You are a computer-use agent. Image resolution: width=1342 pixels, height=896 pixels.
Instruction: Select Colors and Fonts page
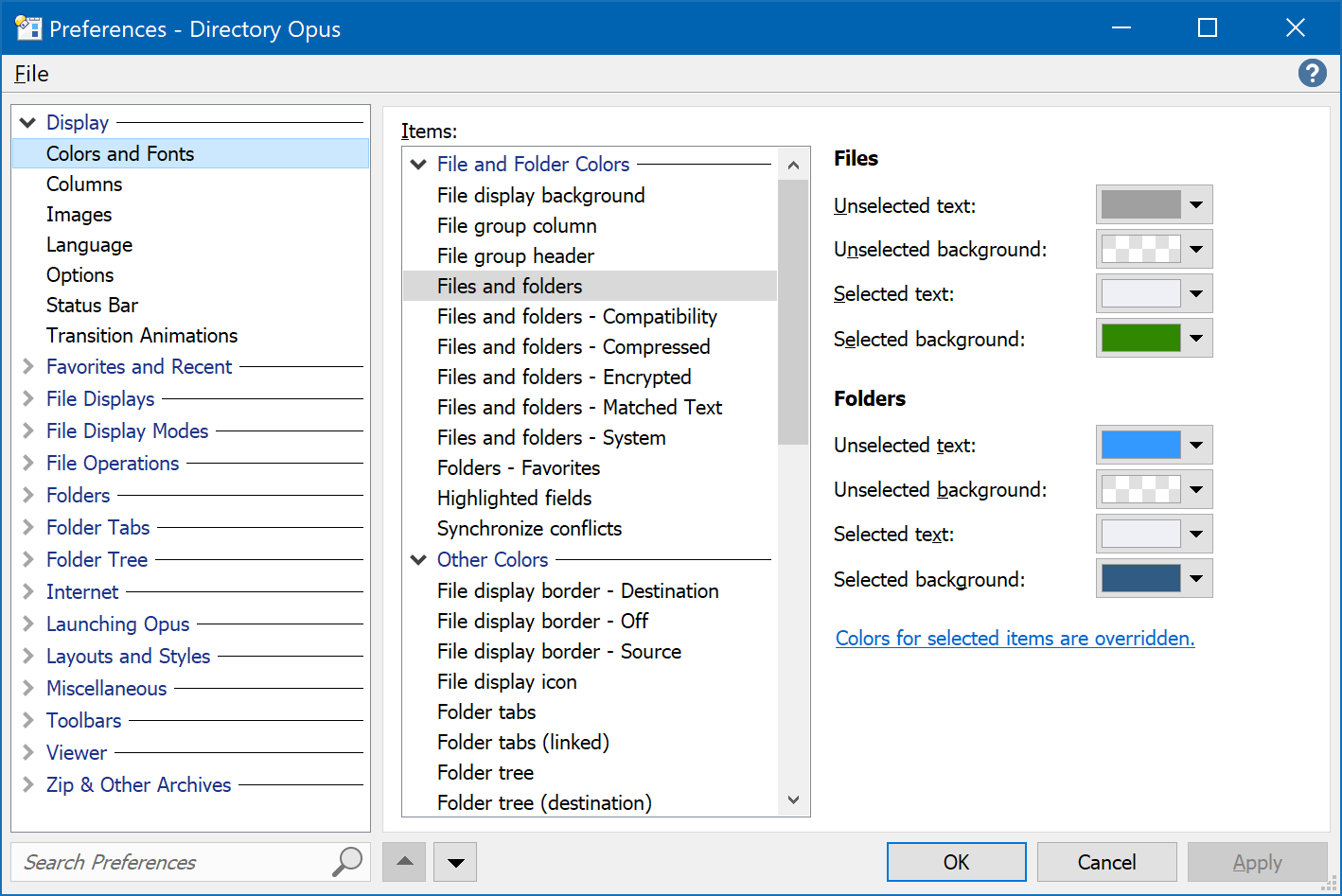190,153
